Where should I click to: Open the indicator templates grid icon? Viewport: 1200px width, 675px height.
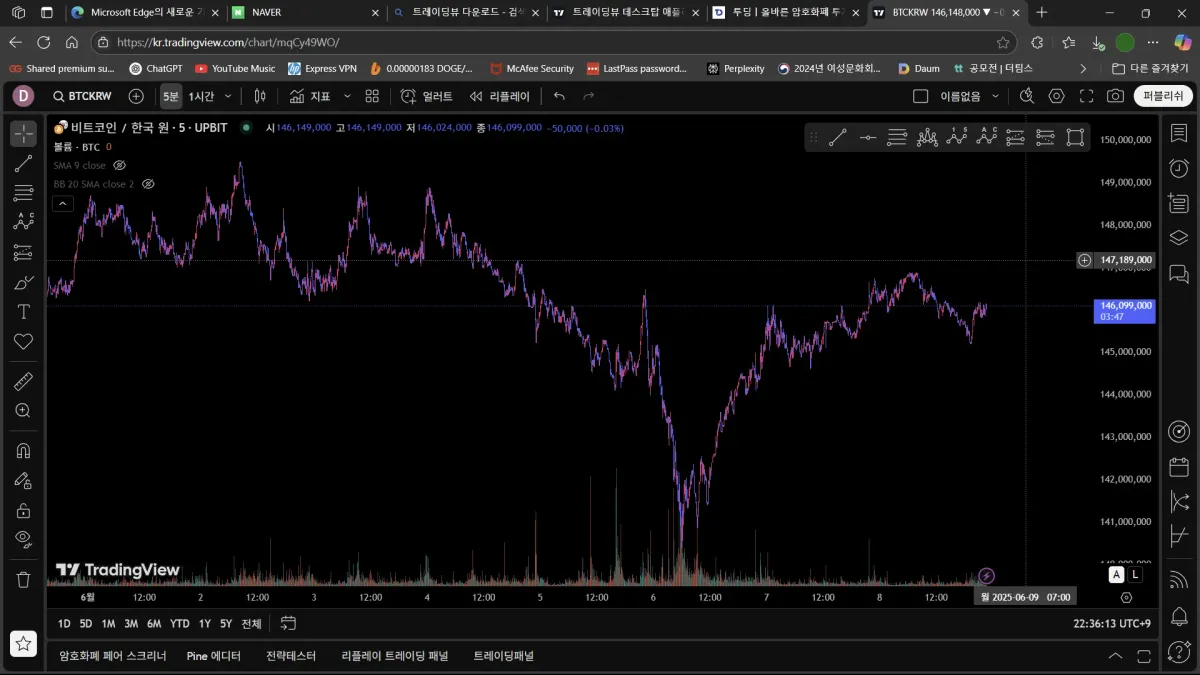[x=372, y=96]
